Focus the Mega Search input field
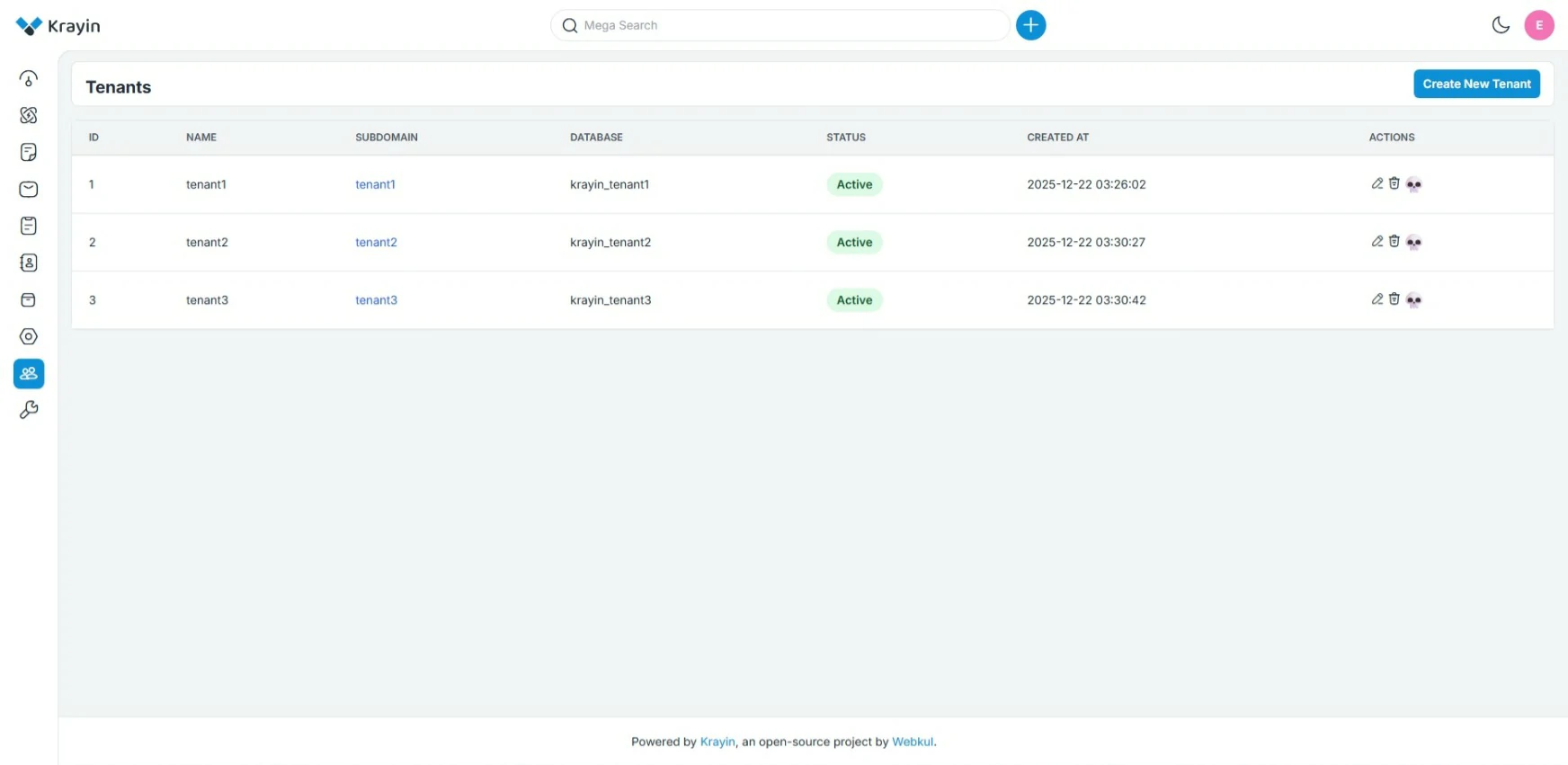 pos(780,25)
